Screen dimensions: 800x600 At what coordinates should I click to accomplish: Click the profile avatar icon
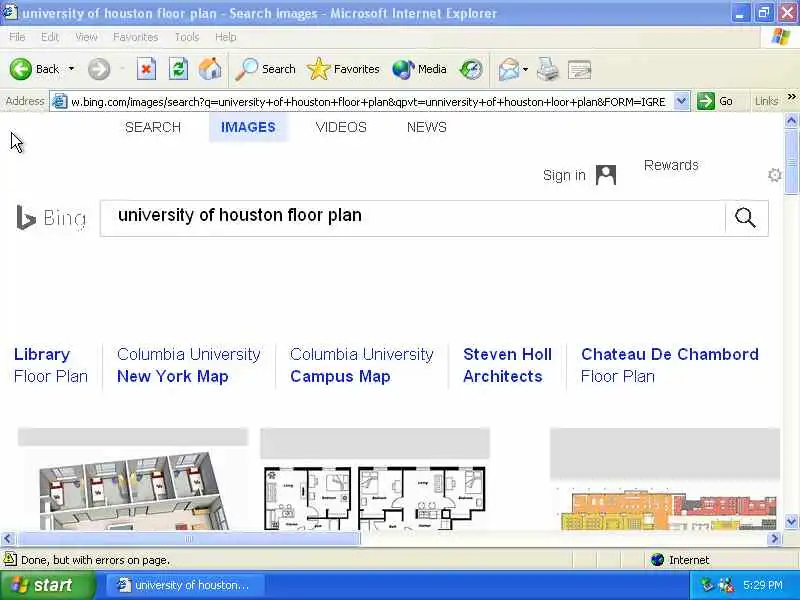(x=606, y=175)
